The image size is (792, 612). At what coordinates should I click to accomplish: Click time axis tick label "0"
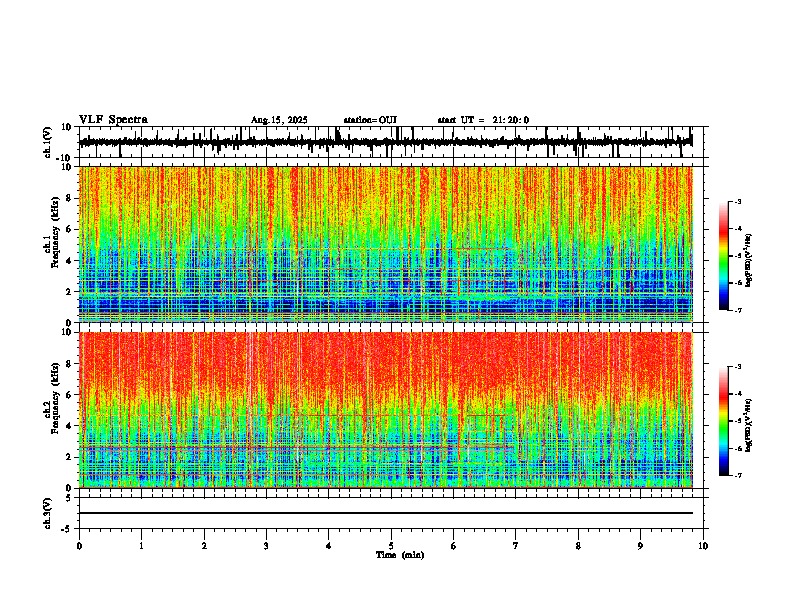(x=79, y=546)
